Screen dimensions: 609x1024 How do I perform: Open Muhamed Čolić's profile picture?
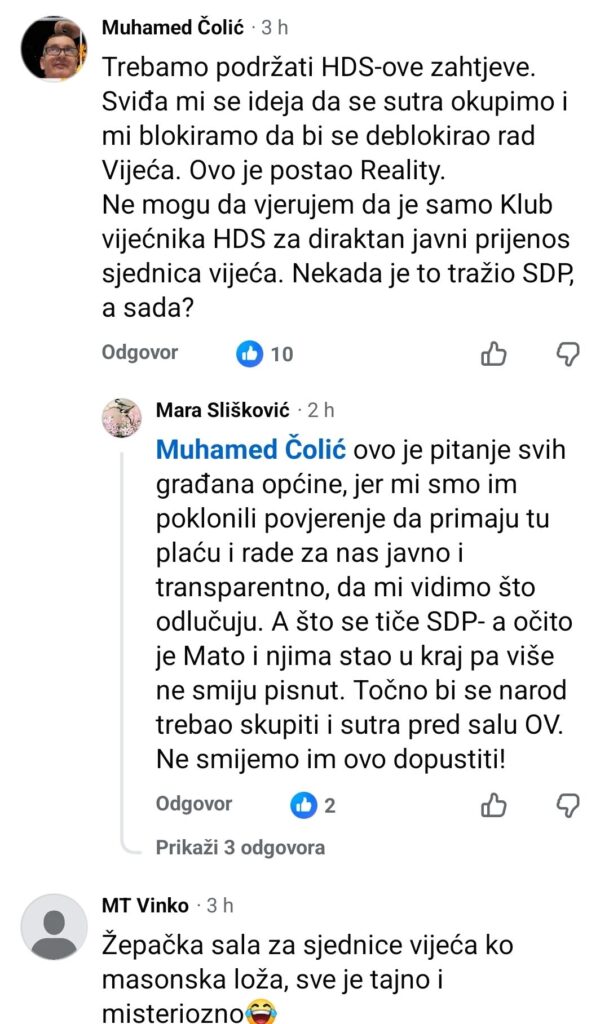pos(54,48)
